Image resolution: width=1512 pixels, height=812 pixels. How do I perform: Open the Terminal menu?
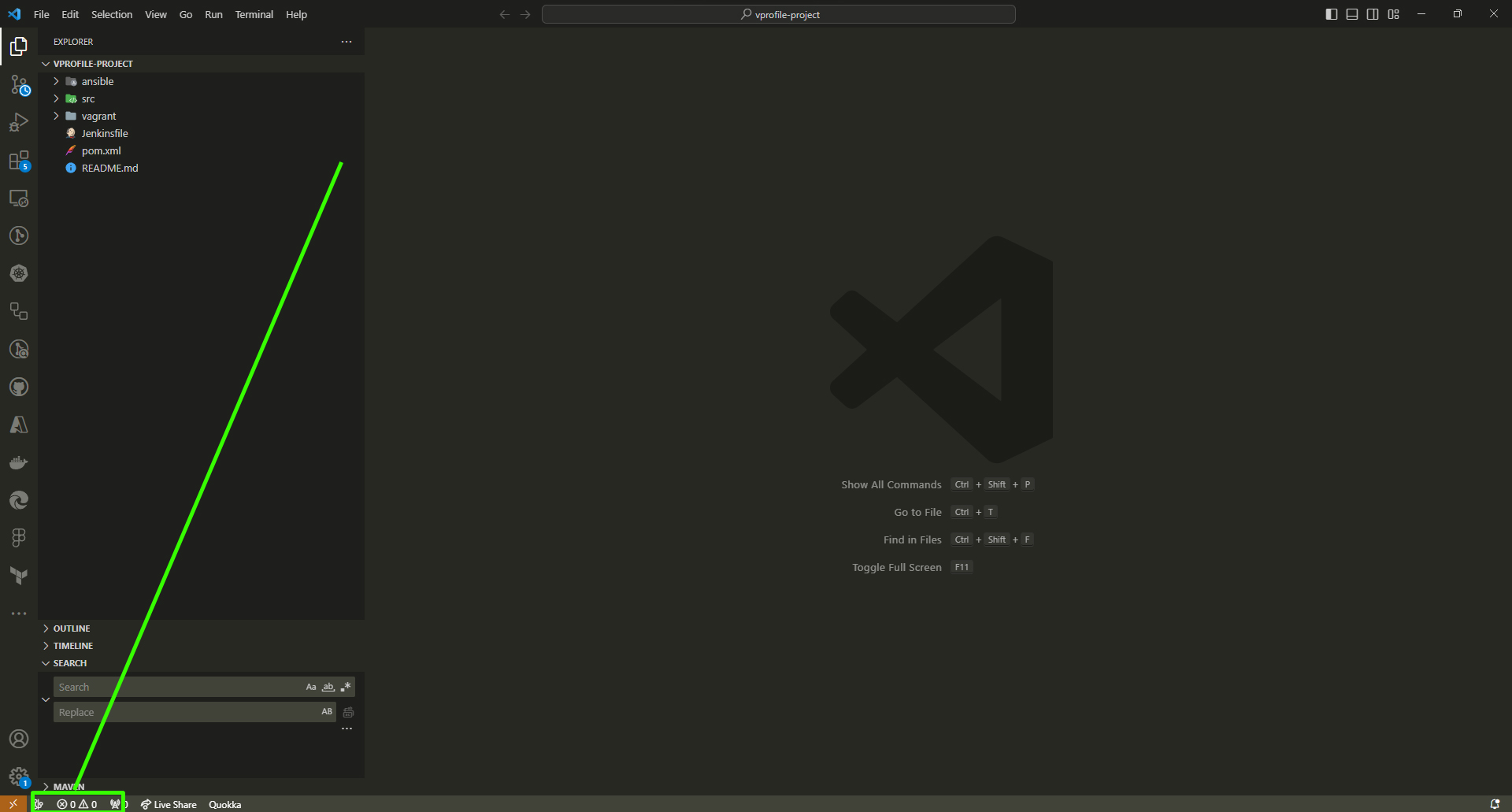pyautogui.click(x=254, y=14)
